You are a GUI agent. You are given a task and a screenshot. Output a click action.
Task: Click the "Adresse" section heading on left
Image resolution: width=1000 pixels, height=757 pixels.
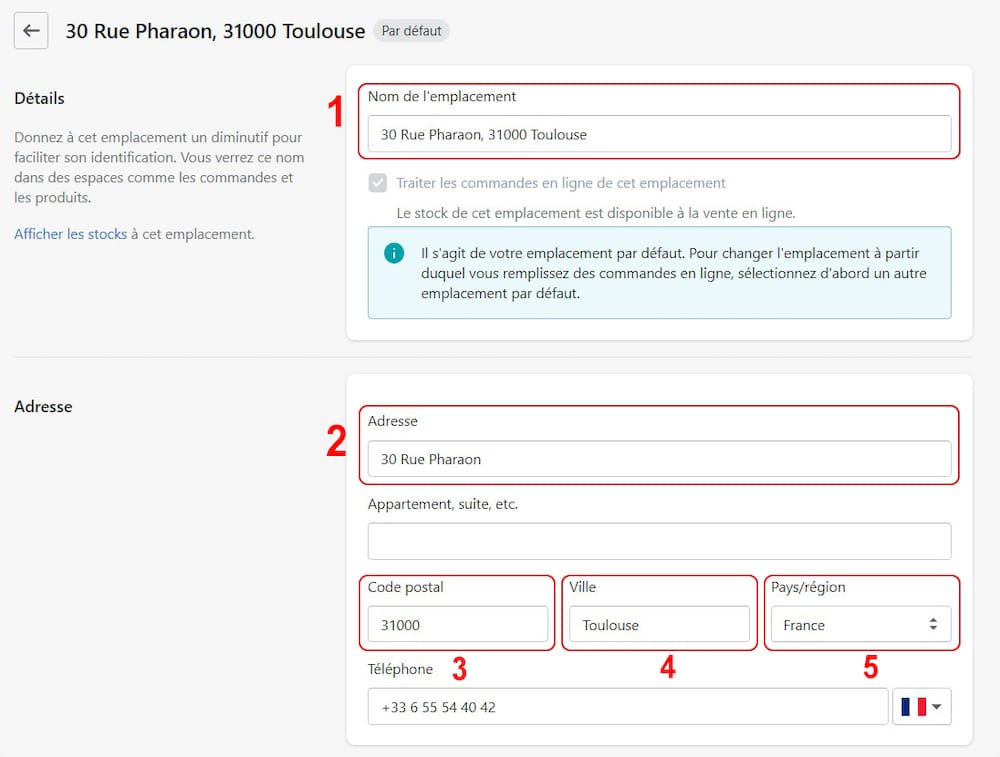pos(43,407)
